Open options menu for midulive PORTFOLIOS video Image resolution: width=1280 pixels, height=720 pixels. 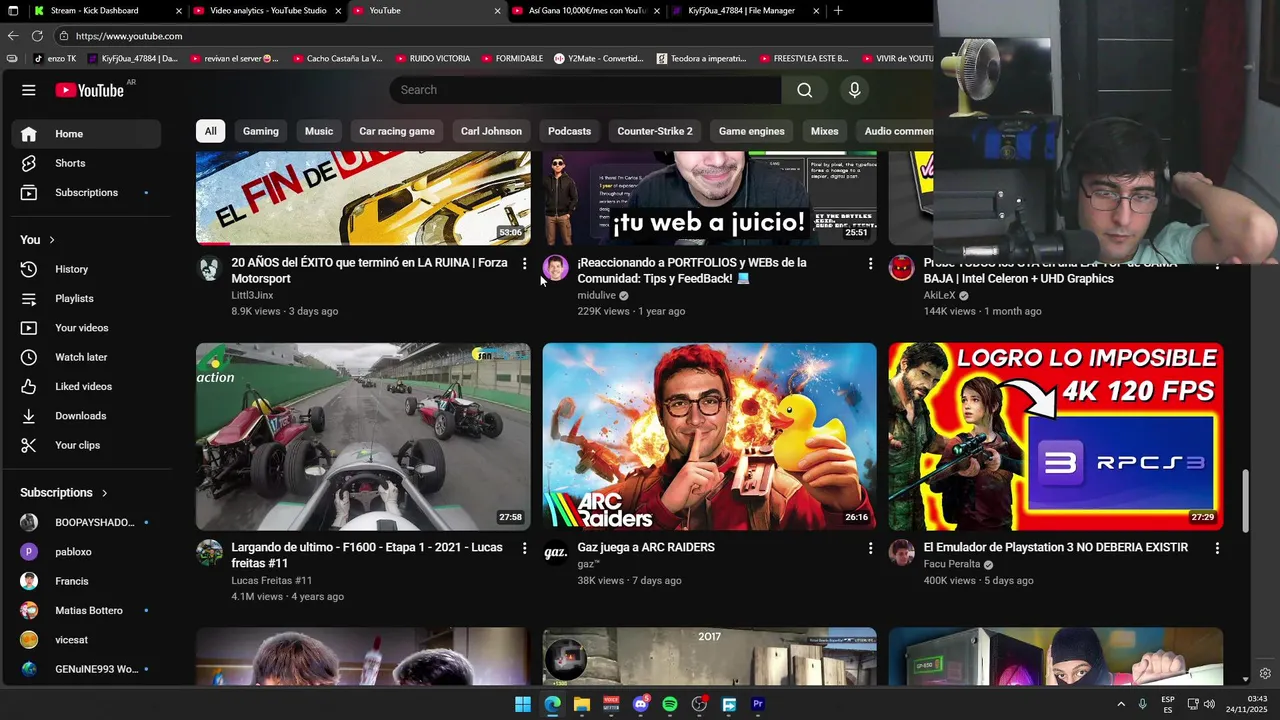[870, 263]
